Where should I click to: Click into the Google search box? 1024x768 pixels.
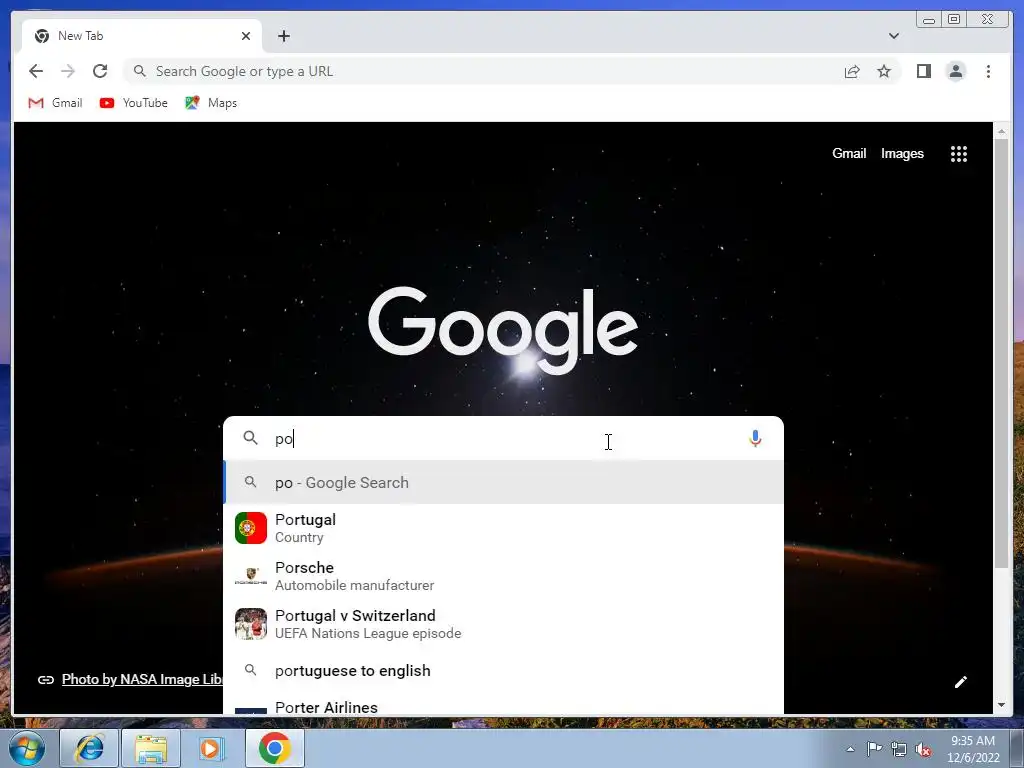503,438
